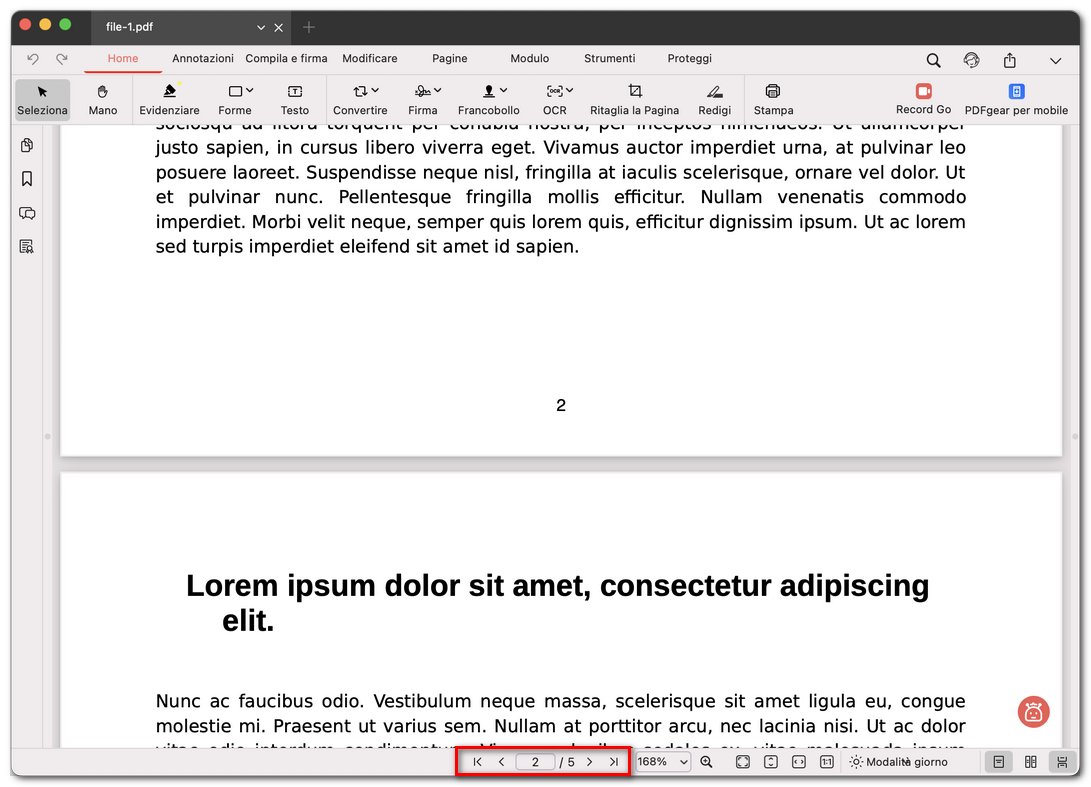Click the Ritaglia la Pagina tool
Image resolution: width=1091 pixels, height=787 pixels.
(x=635, y=99)
